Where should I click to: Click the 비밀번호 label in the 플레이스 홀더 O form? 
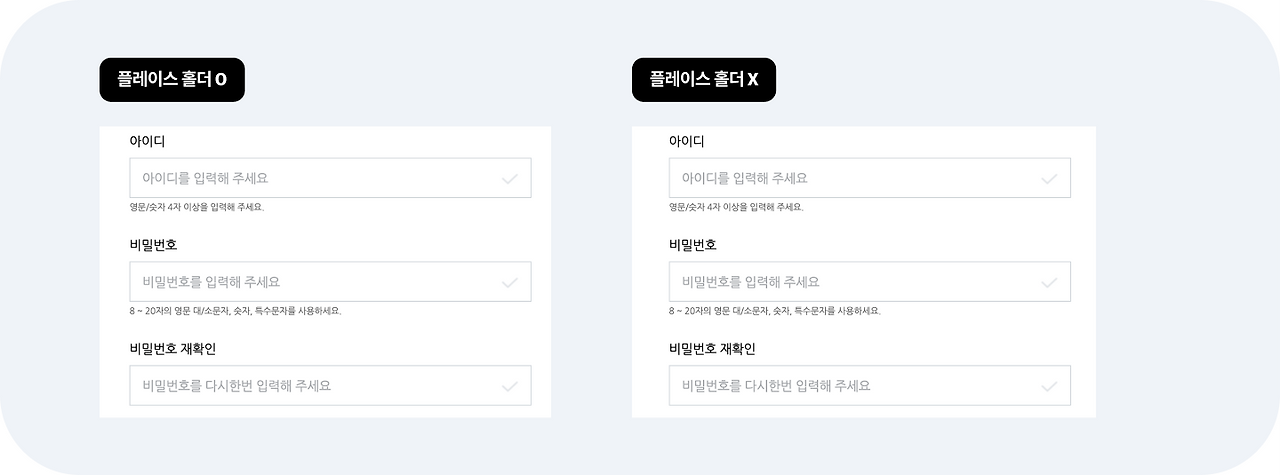coord(153,245)
